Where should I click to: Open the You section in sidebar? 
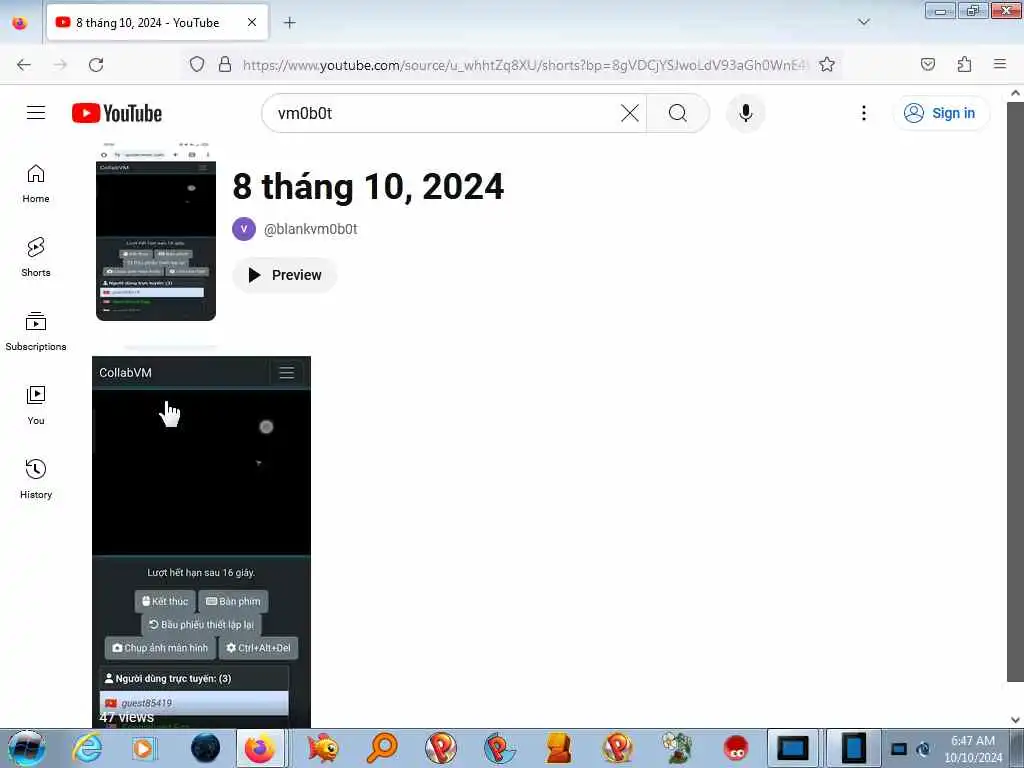[x=36, y=406]
